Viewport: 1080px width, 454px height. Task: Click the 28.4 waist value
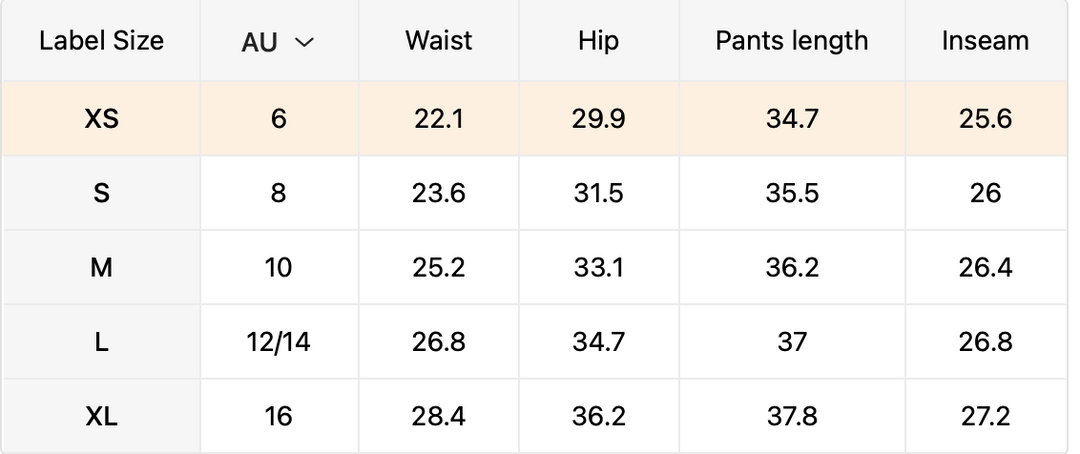(x=439, y=416)
